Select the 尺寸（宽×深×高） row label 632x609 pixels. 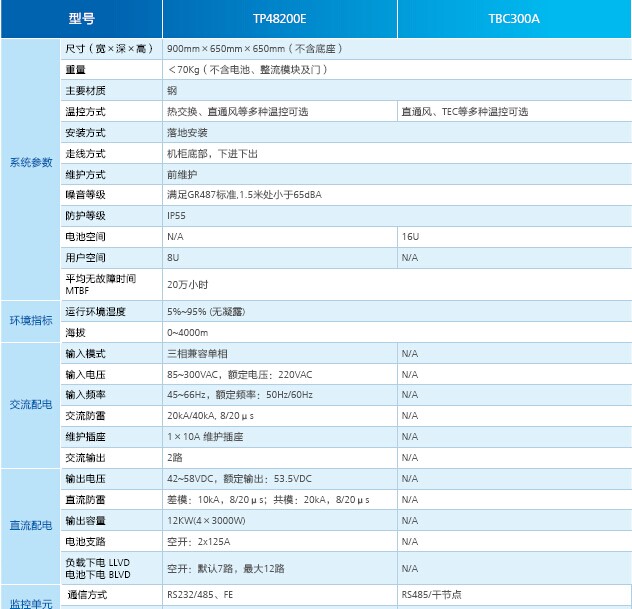coord(110,49)
